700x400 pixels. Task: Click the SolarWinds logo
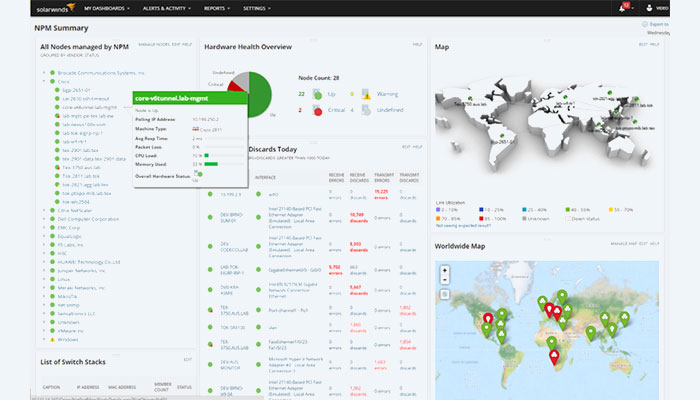coord(55,8)
